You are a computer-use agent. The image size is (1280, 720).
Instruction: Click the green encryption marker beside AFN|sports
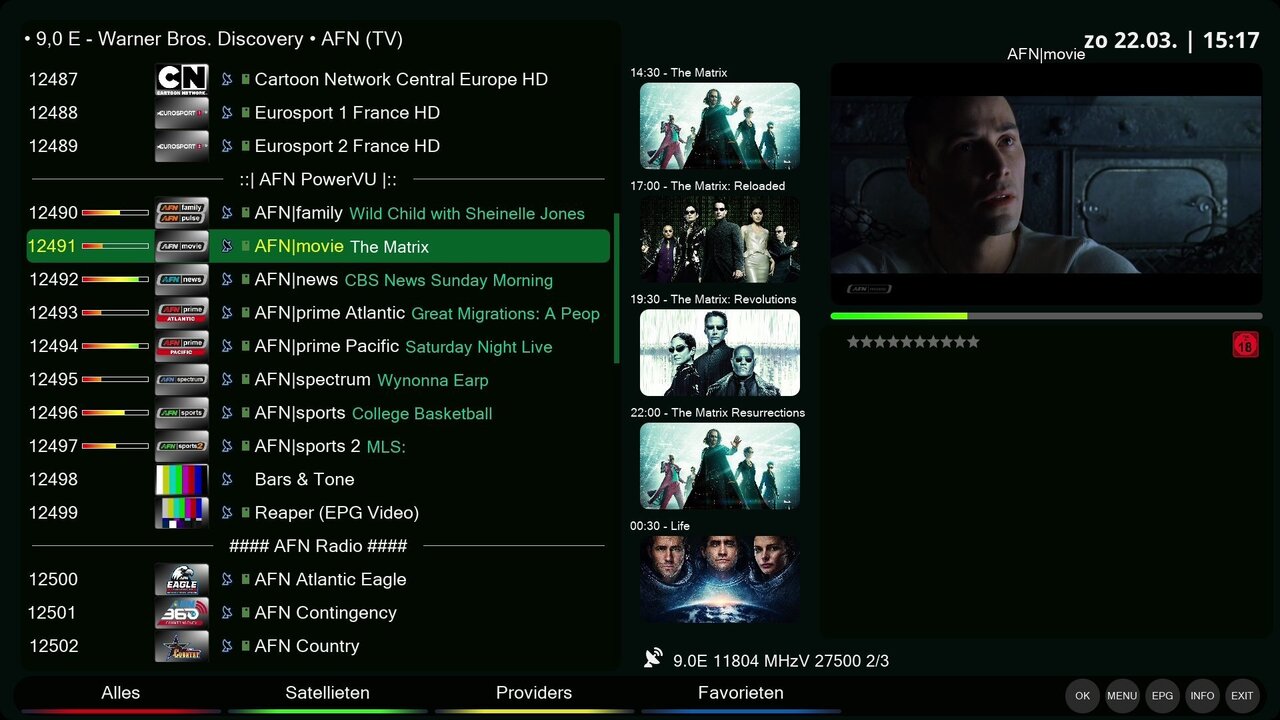coord(245,413)
